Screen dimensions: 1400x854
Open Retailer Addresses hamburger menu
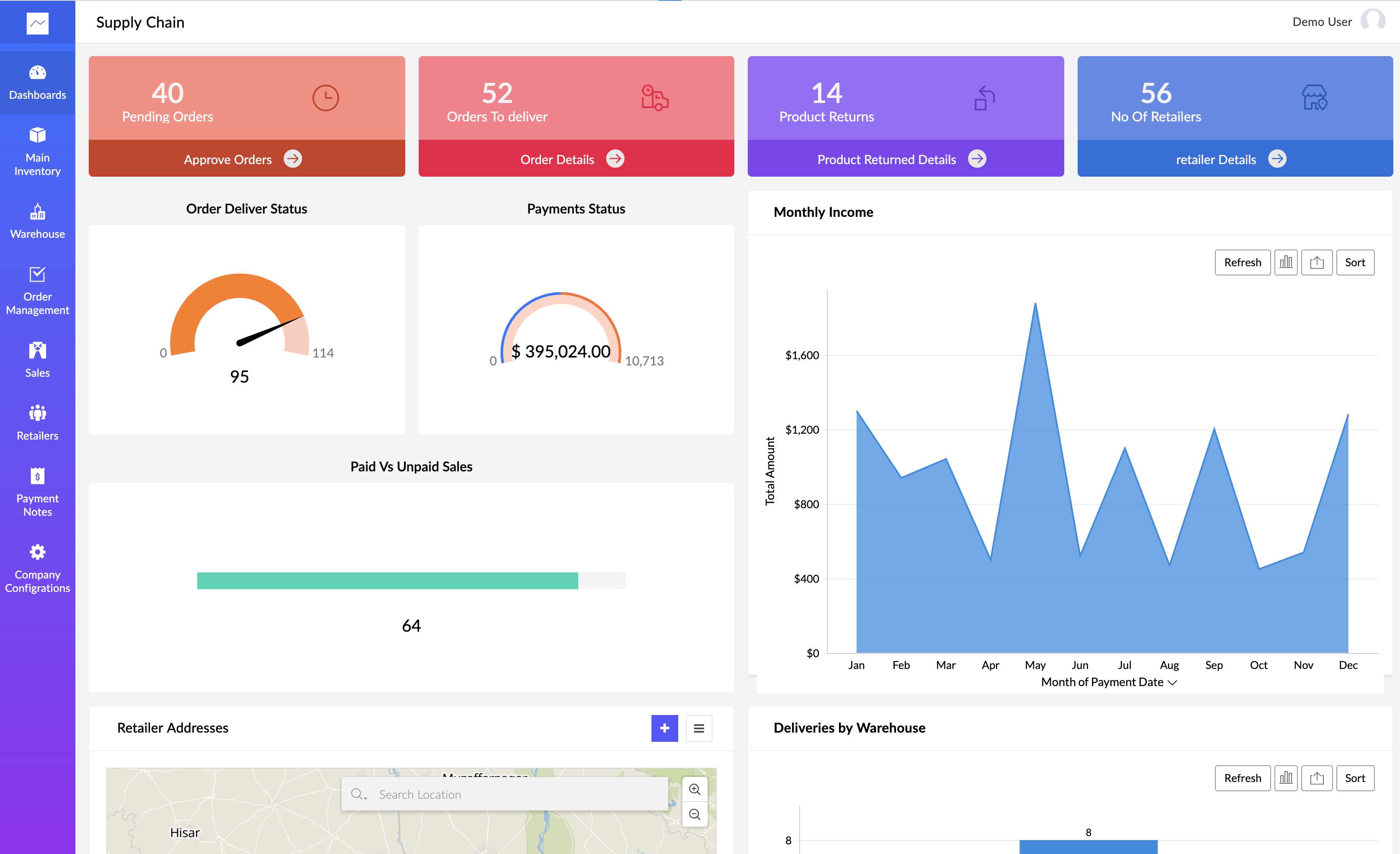(x=699, y=728)
